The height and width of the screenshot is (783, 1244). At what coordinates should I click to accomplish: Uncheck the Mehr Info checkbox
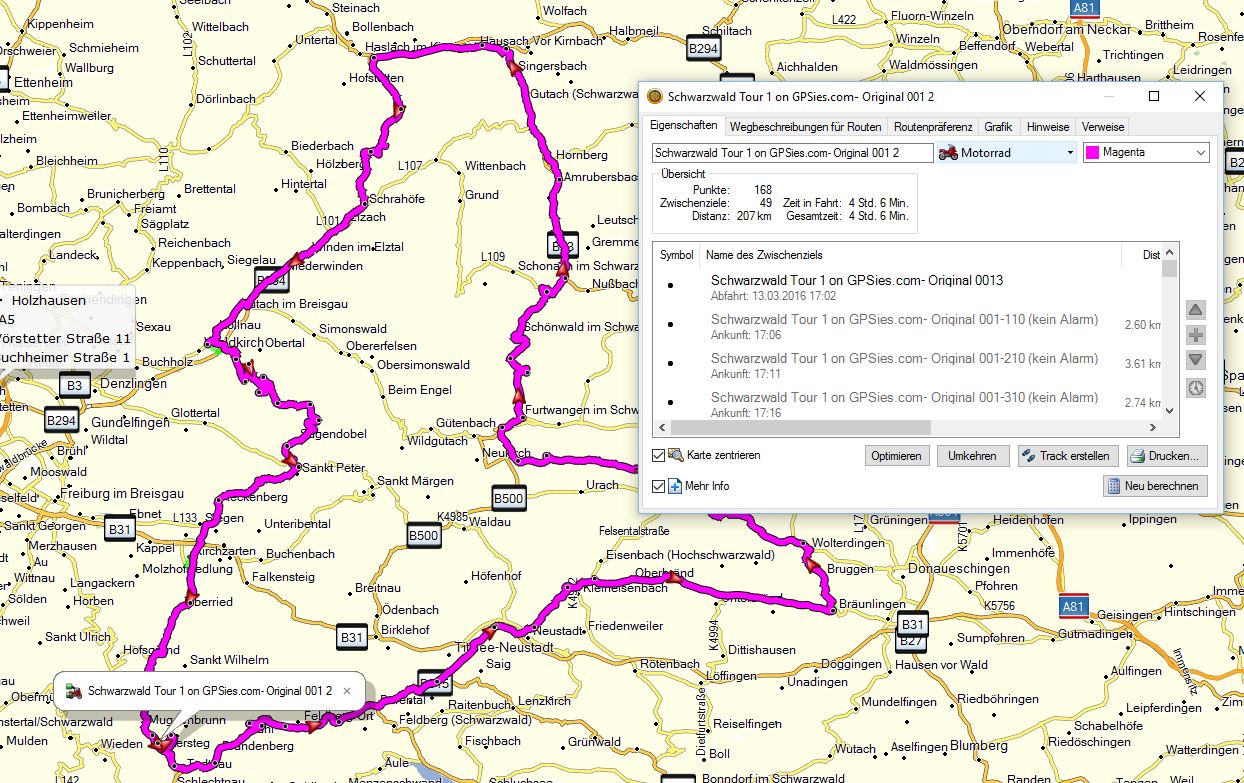click(x=658, y=486)
